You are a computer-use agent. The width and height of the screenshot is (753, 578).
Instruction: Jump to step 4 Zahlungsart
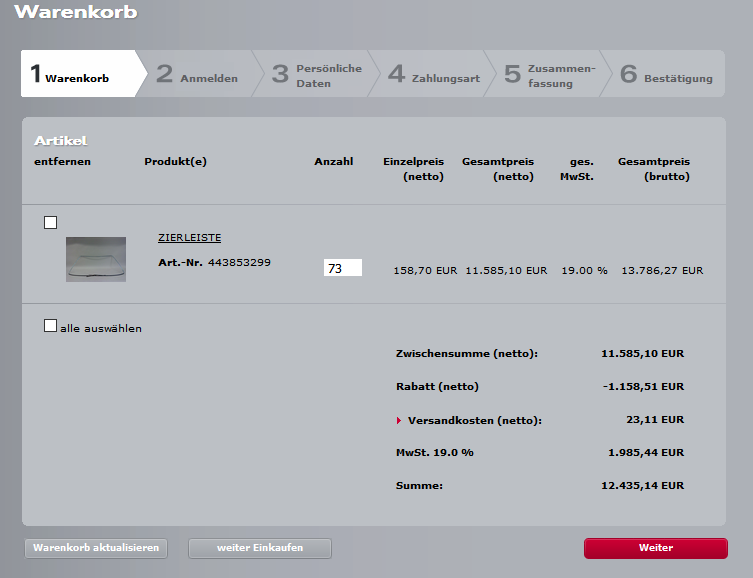click(x=434, y=75)
